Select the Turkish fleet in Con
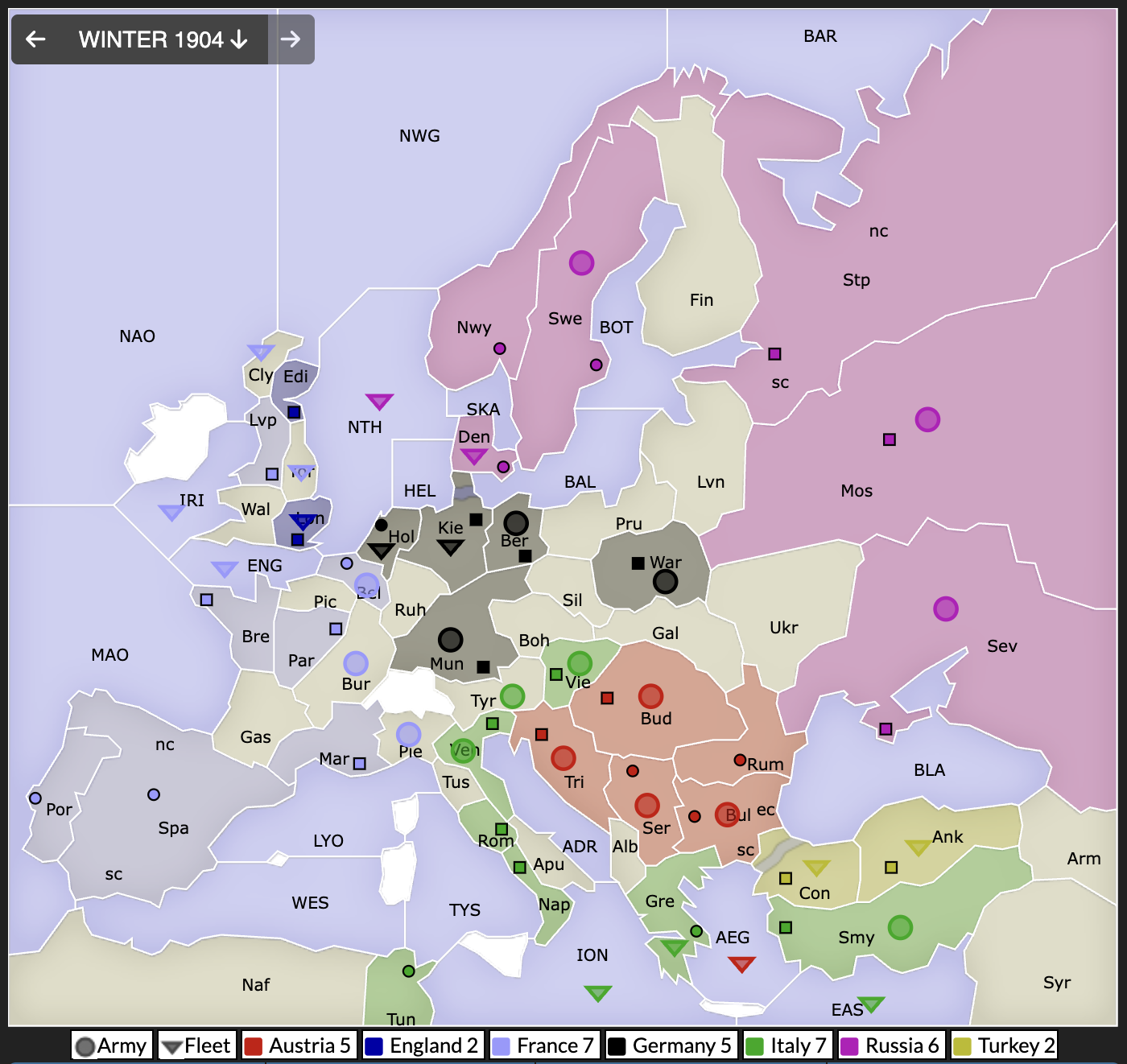Viewport: 1127px width, 1064px height. [x=815, y=868]
